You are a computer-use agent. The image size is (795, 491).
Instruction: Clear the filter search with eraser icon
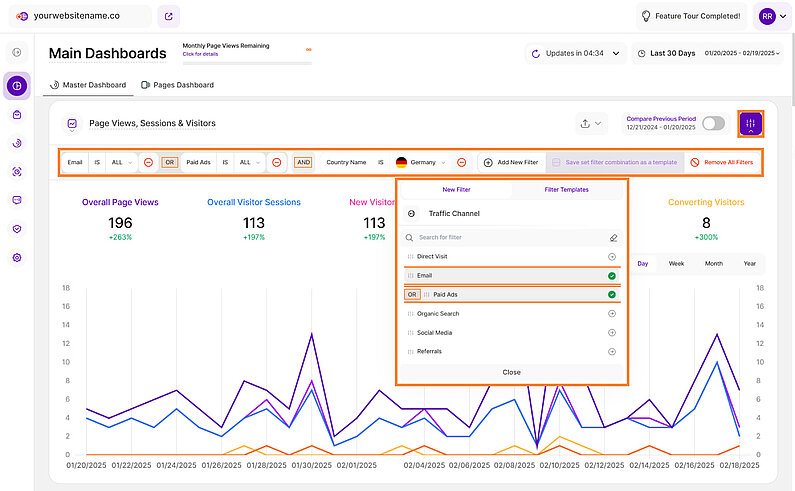613,238
